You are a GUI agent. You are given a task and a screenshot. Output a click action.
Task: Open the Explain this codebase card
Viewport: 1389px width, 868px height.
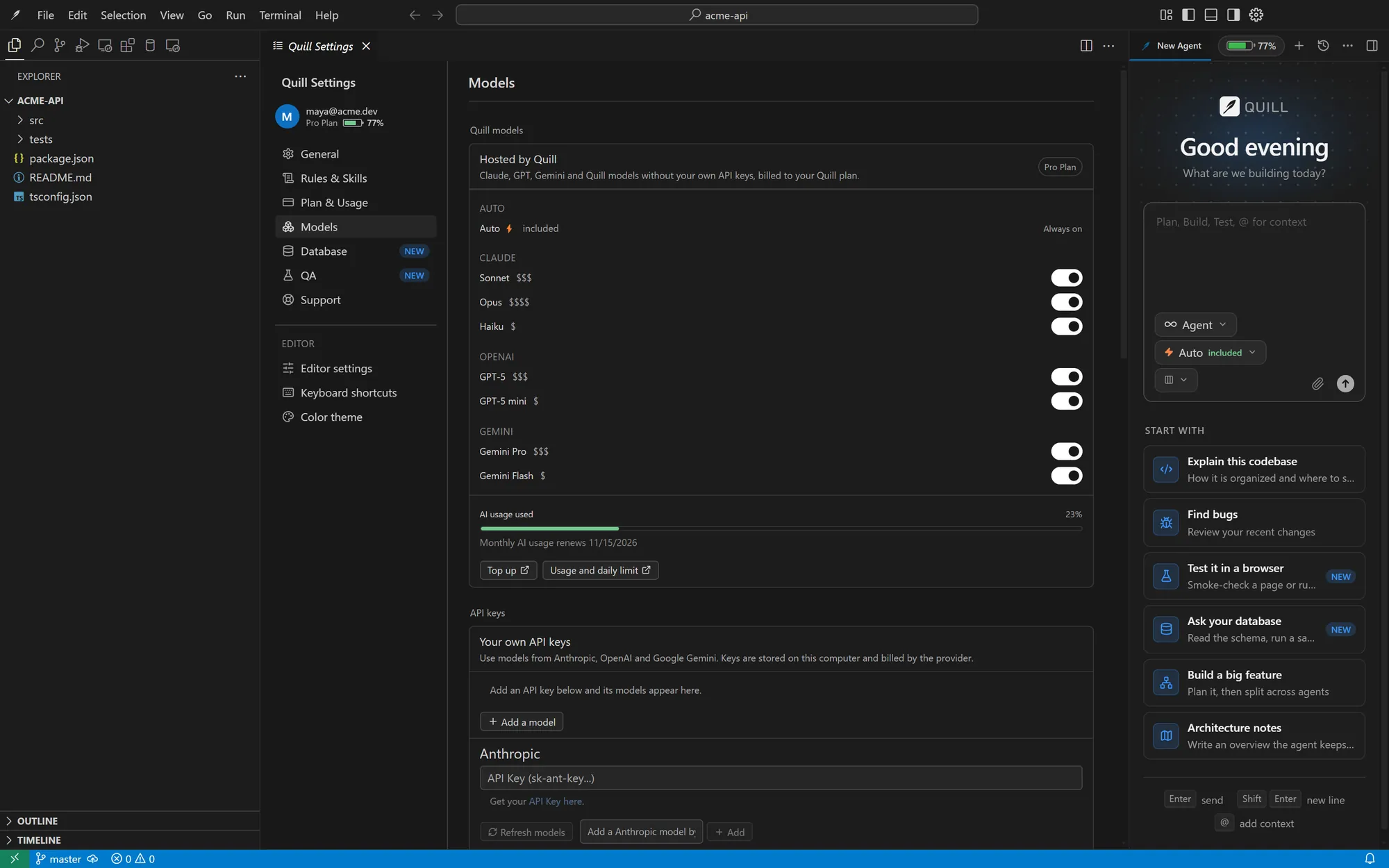click(1254, 469)
